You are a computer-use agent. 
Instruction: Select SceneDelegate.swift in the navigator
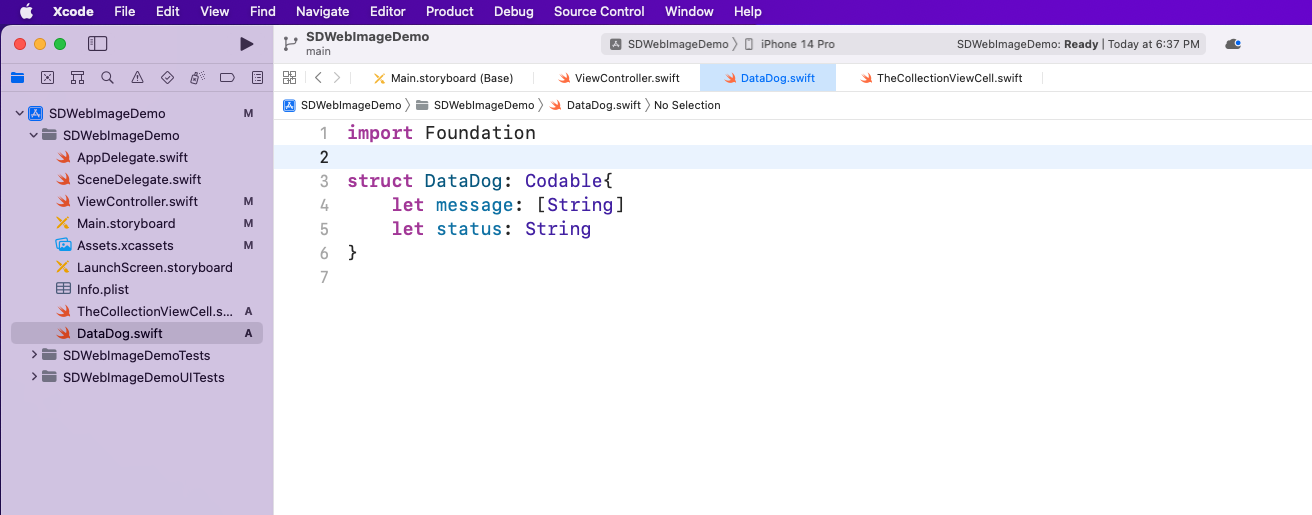[137, 179]
